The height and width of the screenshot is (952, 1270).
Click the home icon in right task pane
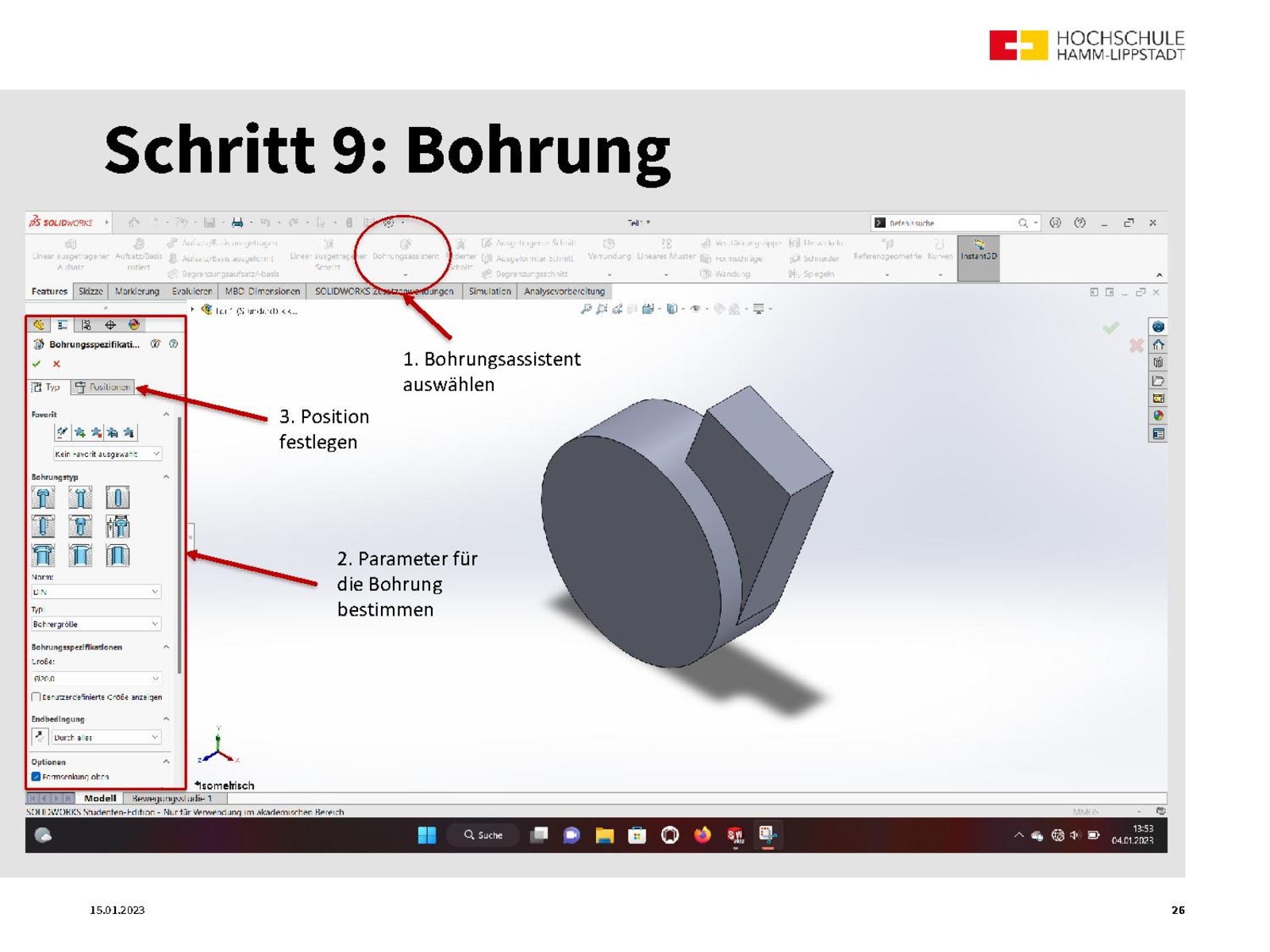(1158, 344)
